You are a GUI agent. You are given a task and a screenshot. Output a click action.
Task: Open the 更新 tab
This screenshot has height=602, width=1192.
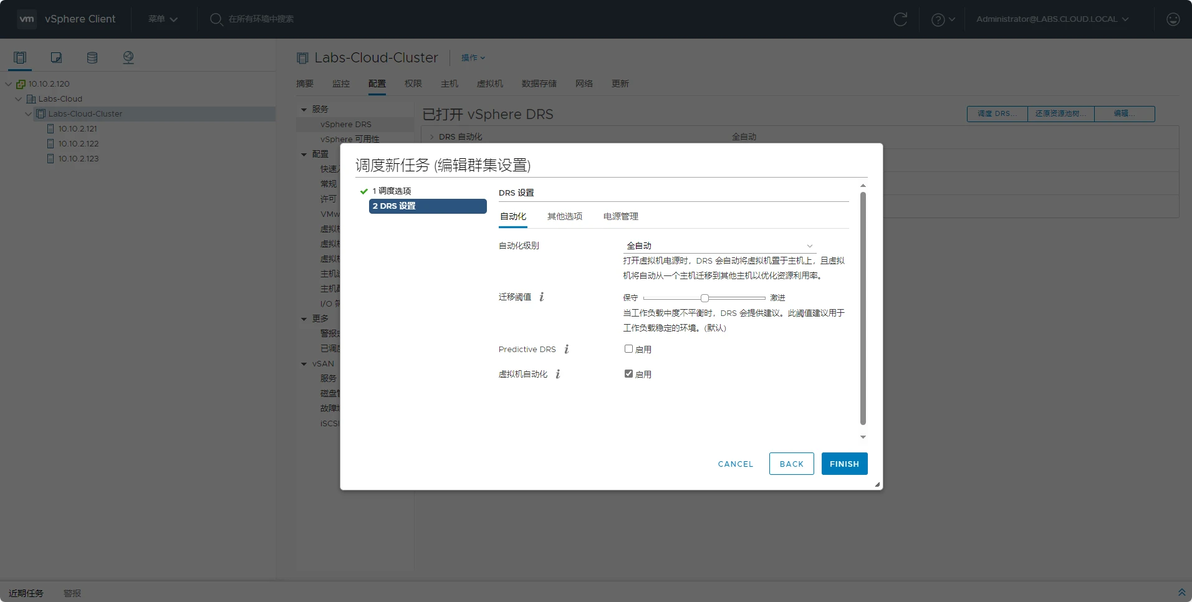[620, 84]
